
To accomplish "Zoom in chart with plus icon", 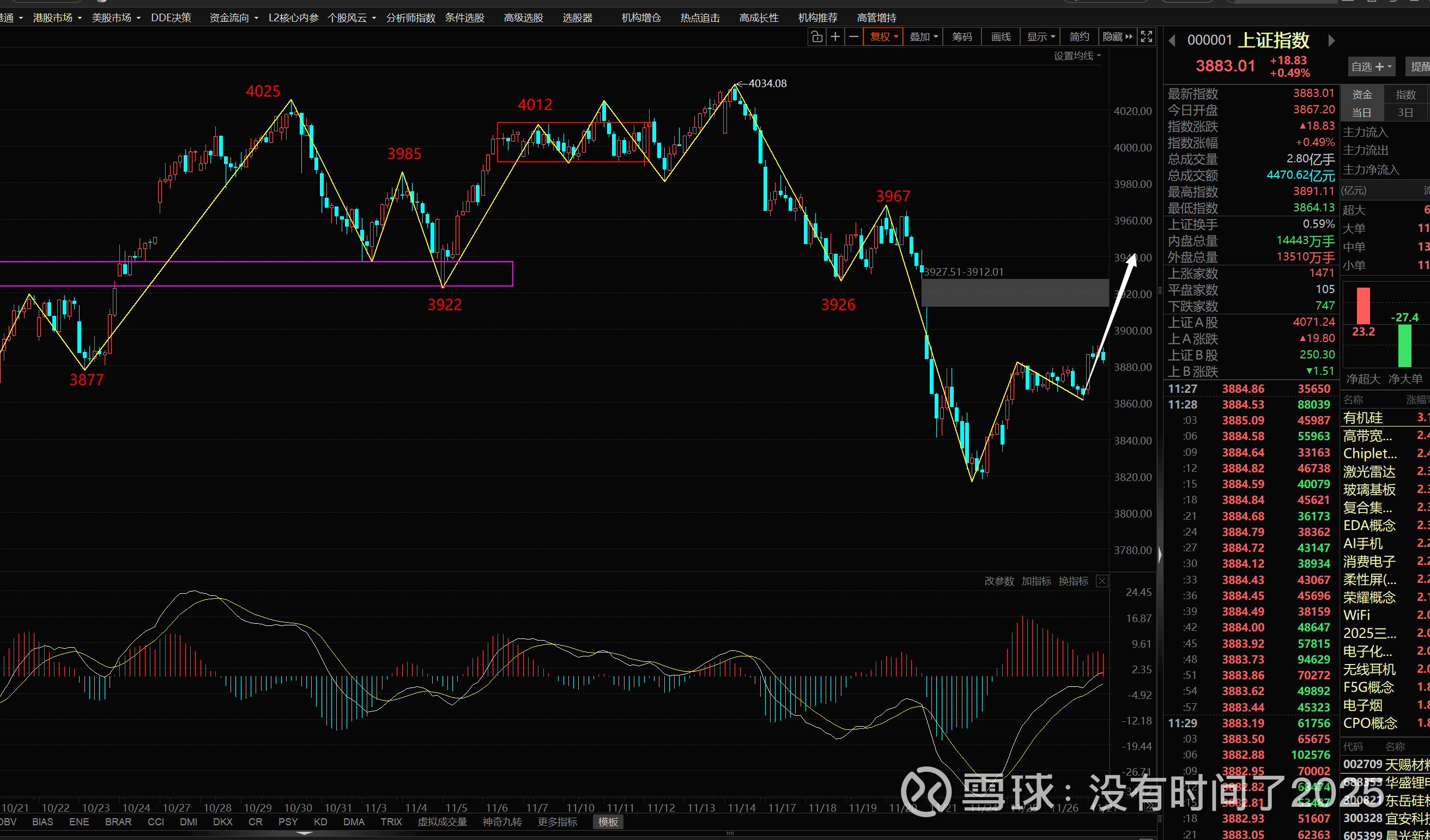I will point(835,37).
